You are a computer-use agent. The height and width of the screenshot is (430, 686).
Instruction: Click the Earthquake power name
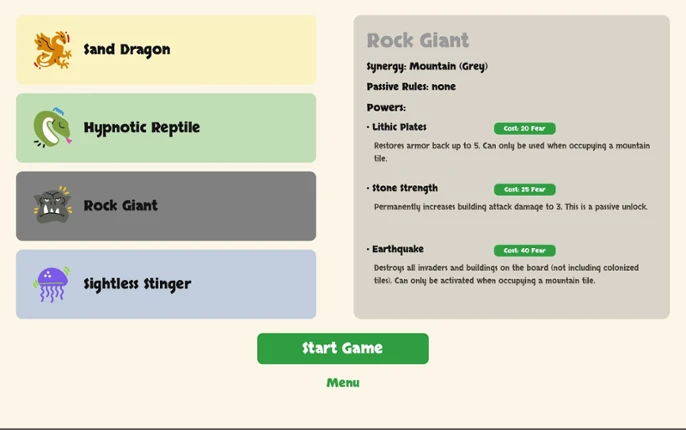pos(398,249)
